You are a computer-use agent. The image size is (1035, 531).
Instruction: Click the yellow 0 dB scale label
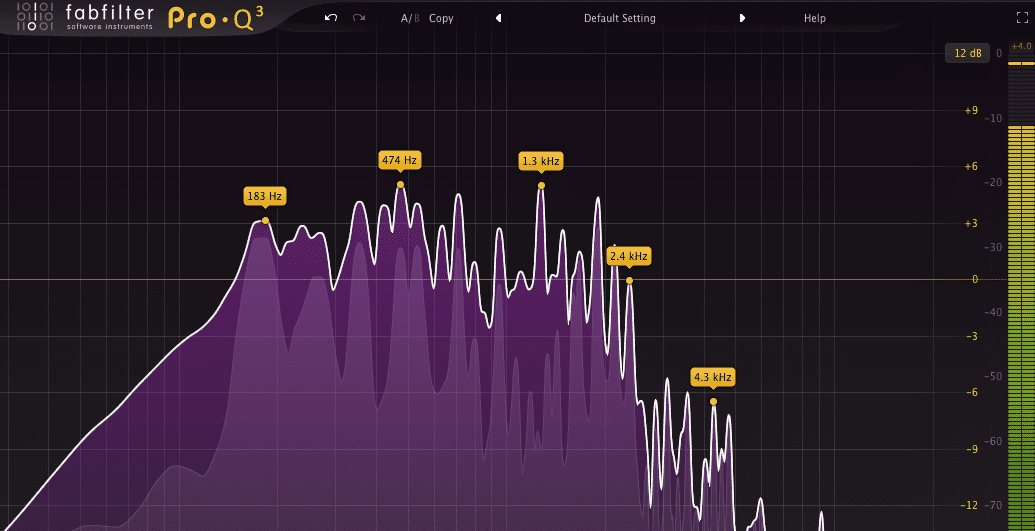[975, 279]
